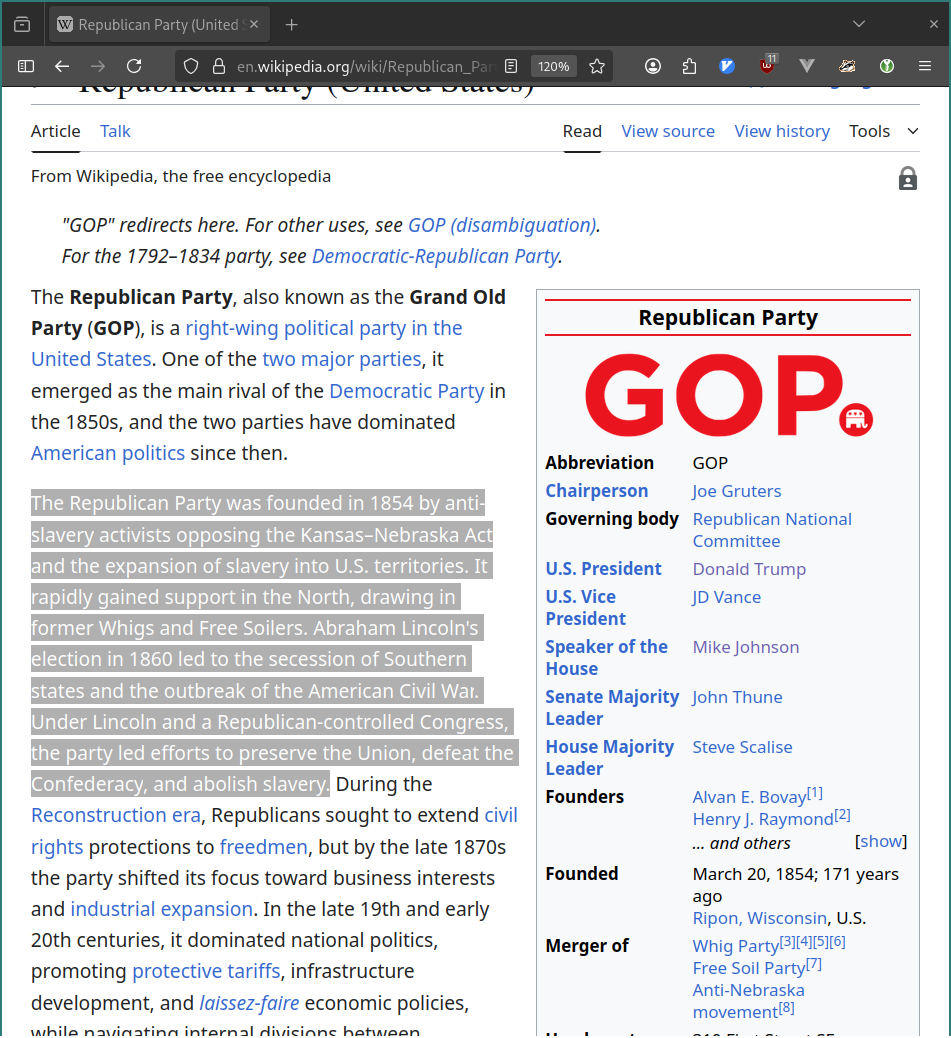951x1038 pixels.
Task: Open the industrial expansion link
Action: (161, 909)
